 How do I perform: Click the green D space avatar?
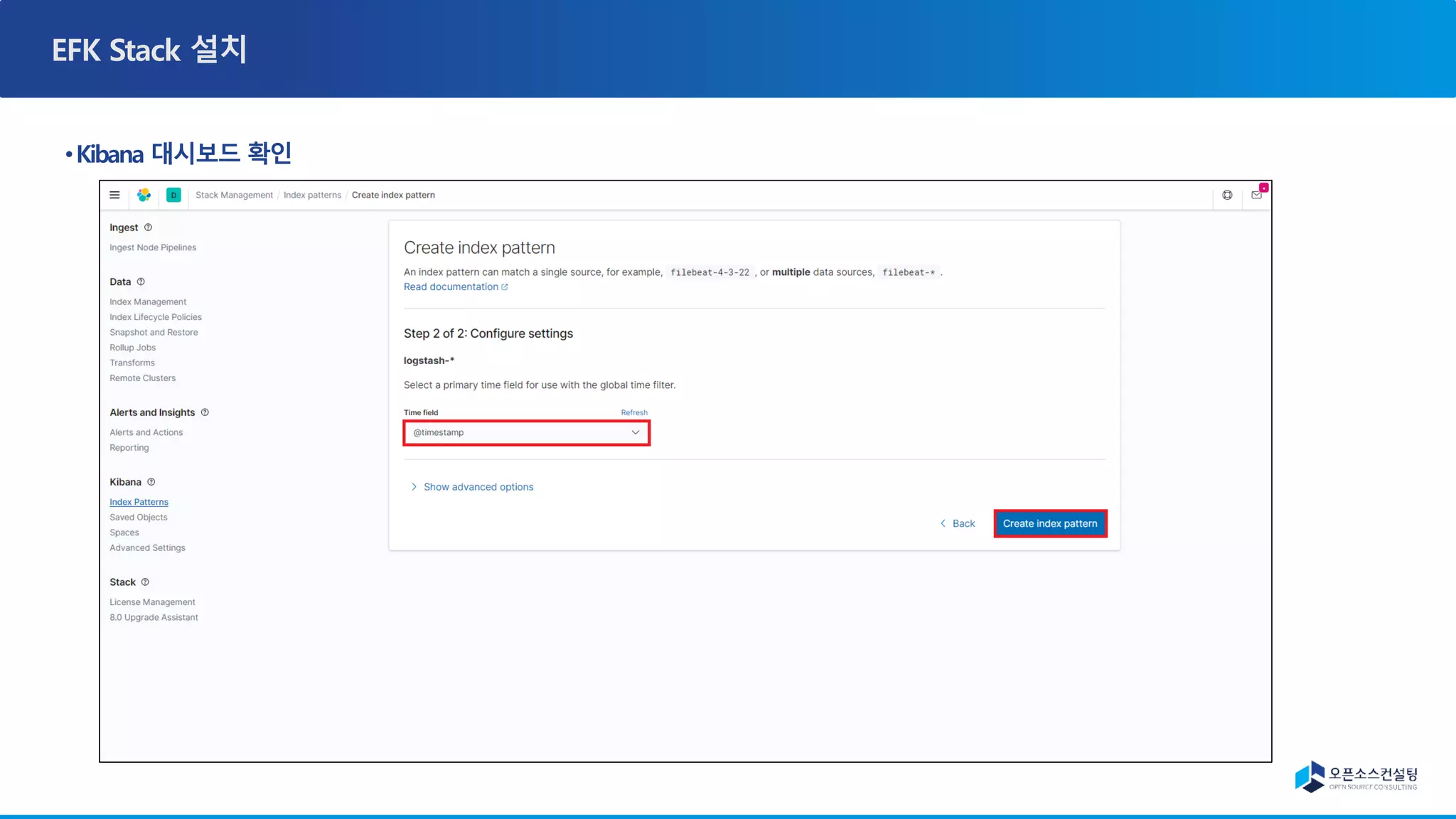(x=173, y=195)
